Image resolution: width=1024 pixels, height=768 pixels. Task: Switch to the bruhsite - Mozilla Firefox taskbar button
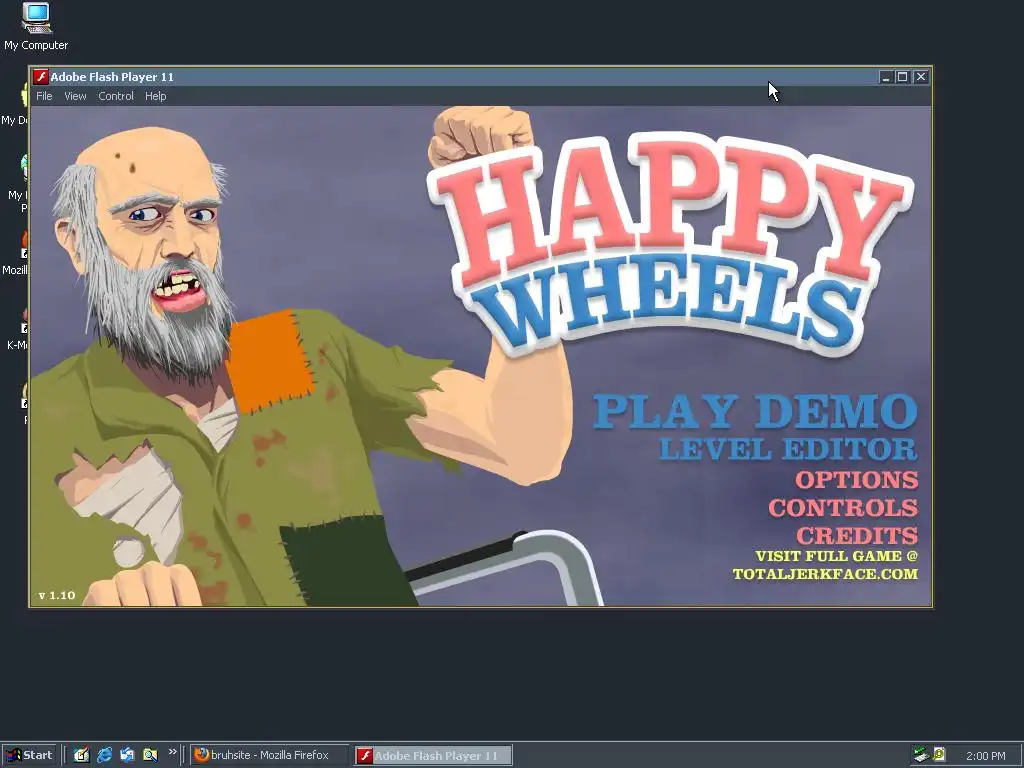coord(269,755)
